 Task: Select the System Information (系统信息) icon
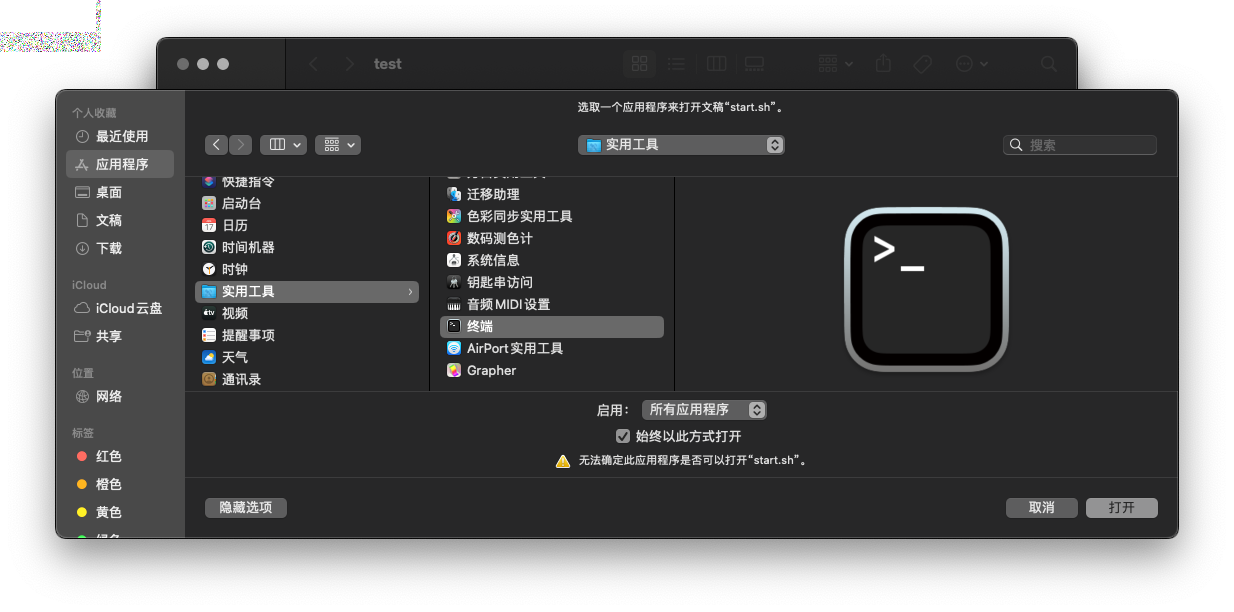pos(454,260)
